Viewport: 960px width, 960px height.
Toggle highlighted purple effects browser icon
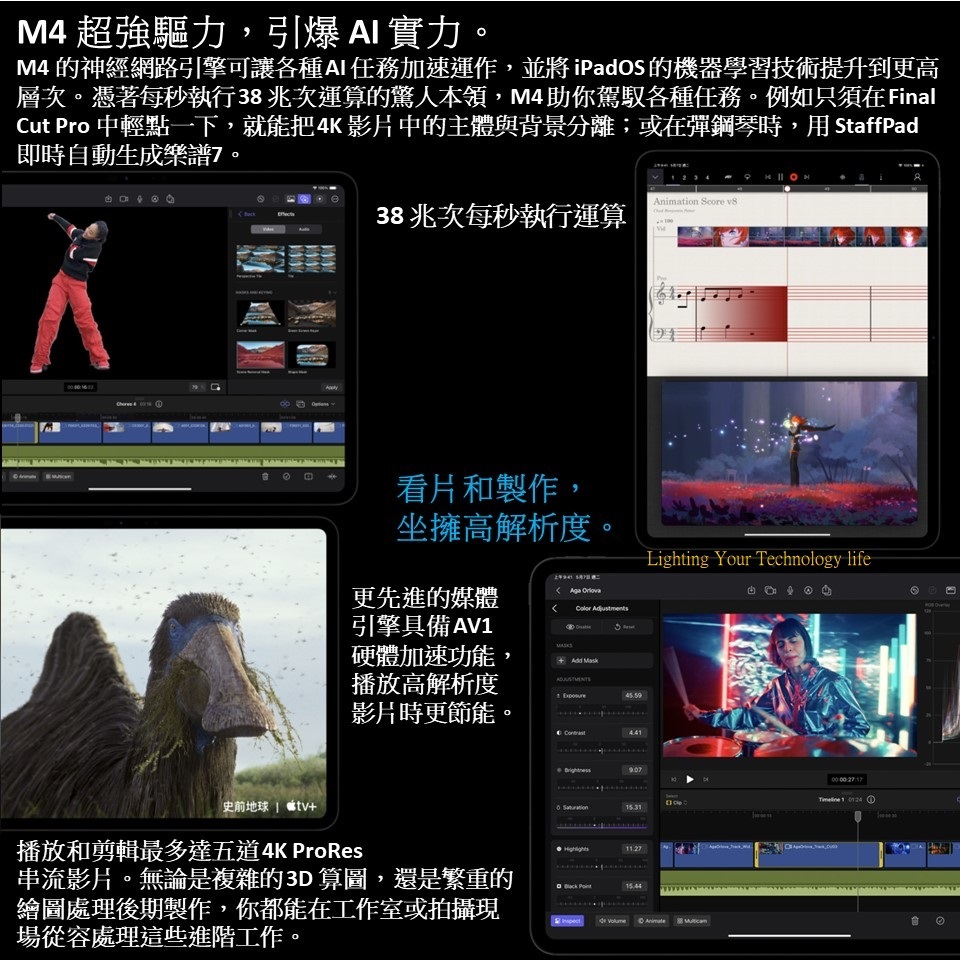(304, 199)
